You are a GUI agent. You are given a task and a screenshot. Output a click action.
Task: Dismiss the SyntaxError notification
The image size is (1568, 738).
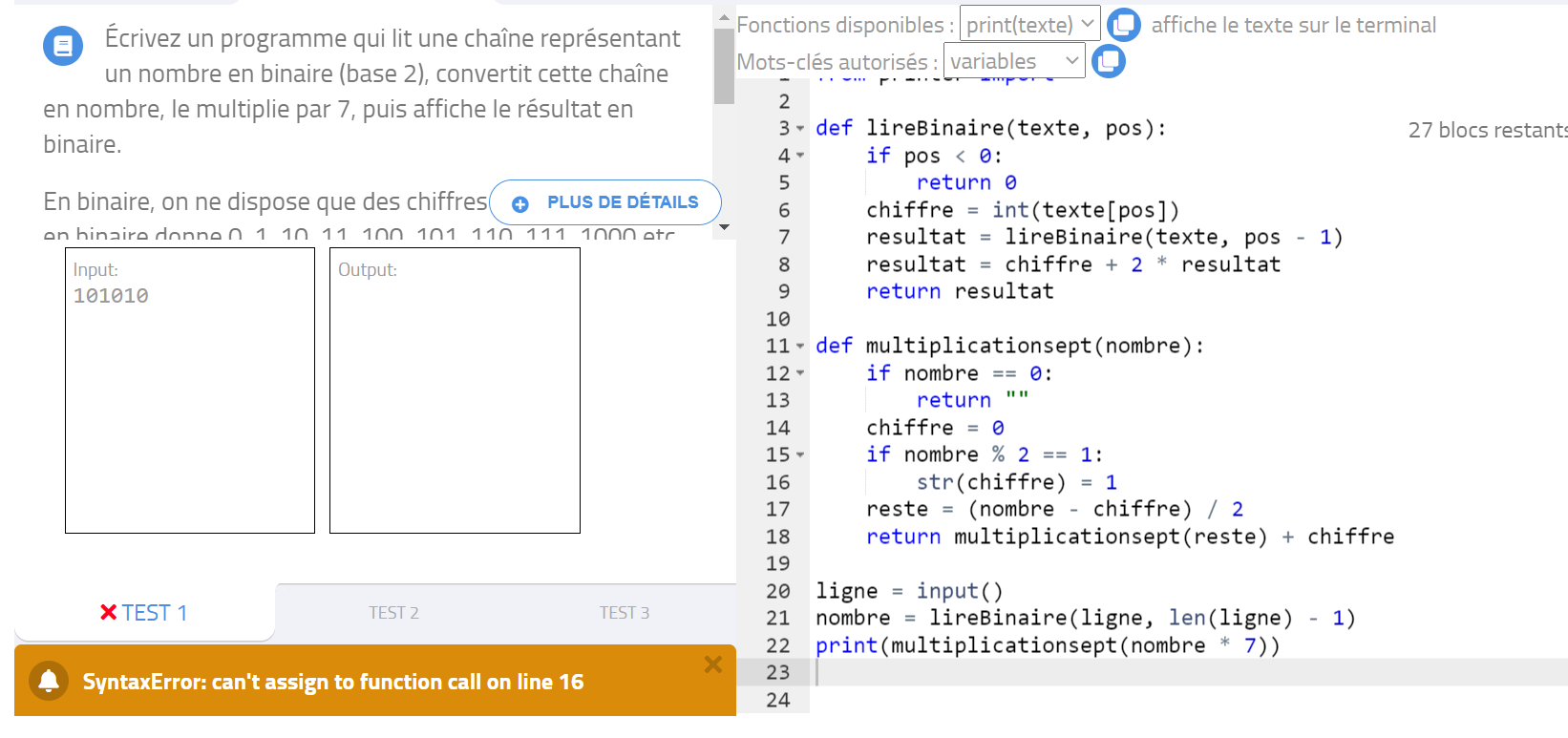coord(712,664)
